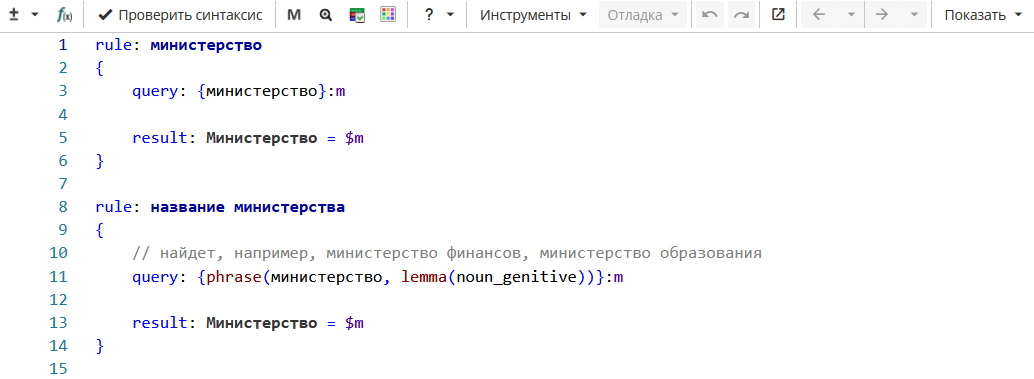Click line number 11 in gutter
The height and width of the screenshot is (379, 1034).
59,277
